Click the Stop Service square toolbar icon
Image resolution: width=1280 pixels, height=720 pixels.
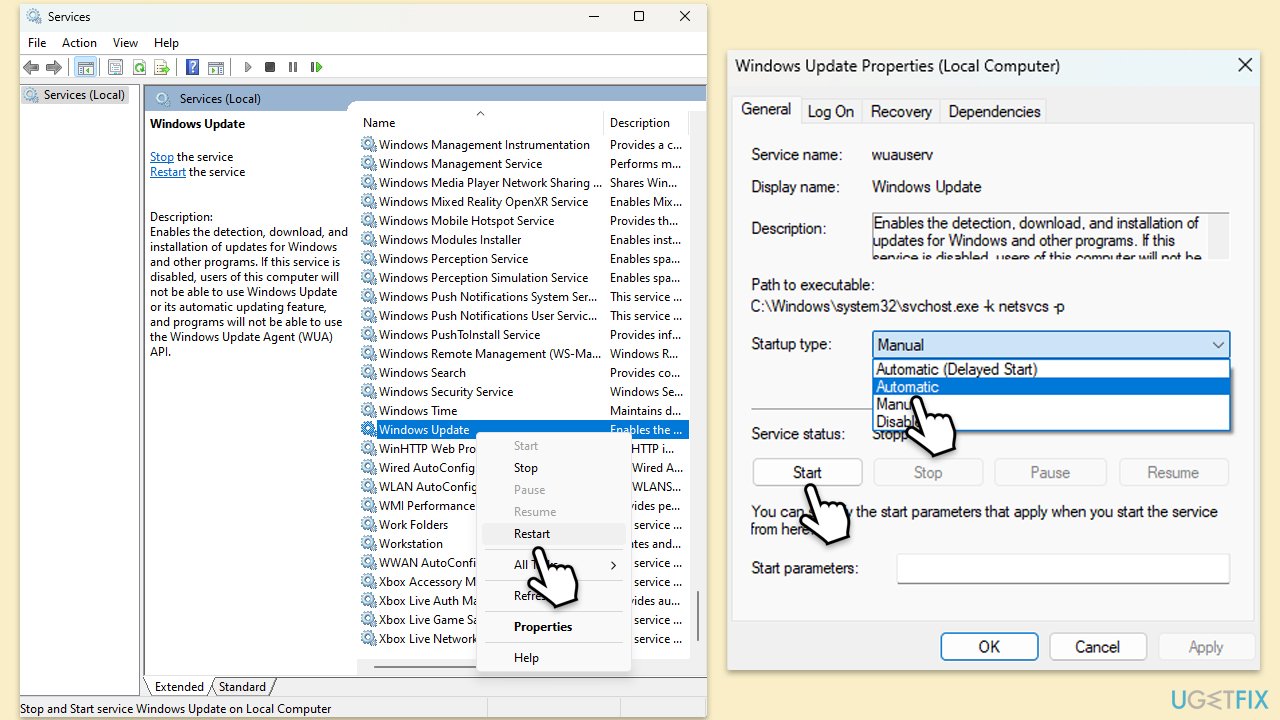click(270, 67)
